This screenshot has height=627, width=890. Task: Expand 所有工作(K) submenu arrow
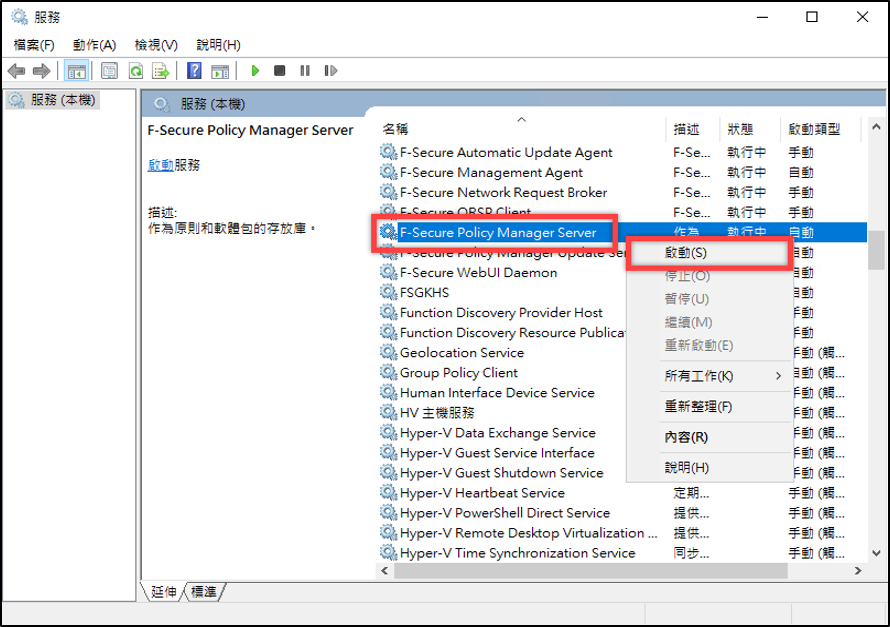pyautogui.click(x=778, y=376)
